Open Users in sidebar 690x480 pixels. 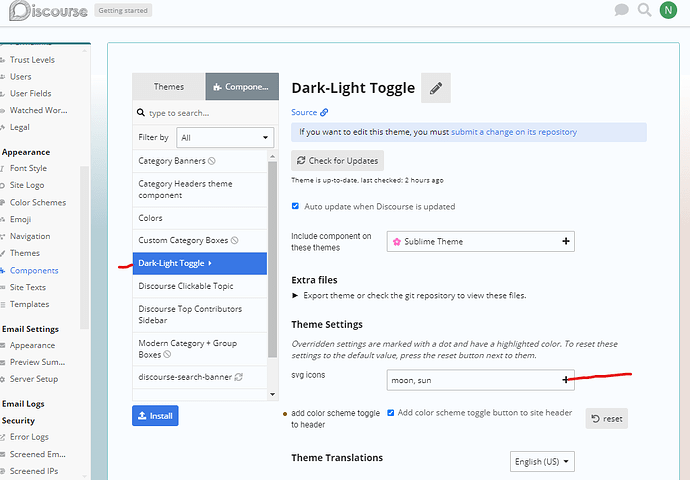20,77
